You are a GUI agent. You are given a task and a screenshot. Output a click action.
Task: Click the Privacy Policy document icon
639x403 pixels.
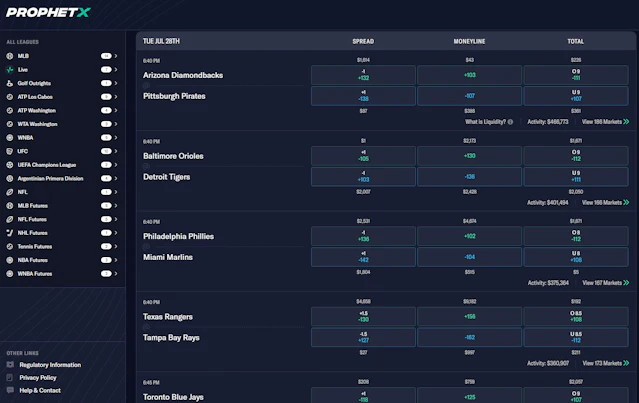(10, 377)
